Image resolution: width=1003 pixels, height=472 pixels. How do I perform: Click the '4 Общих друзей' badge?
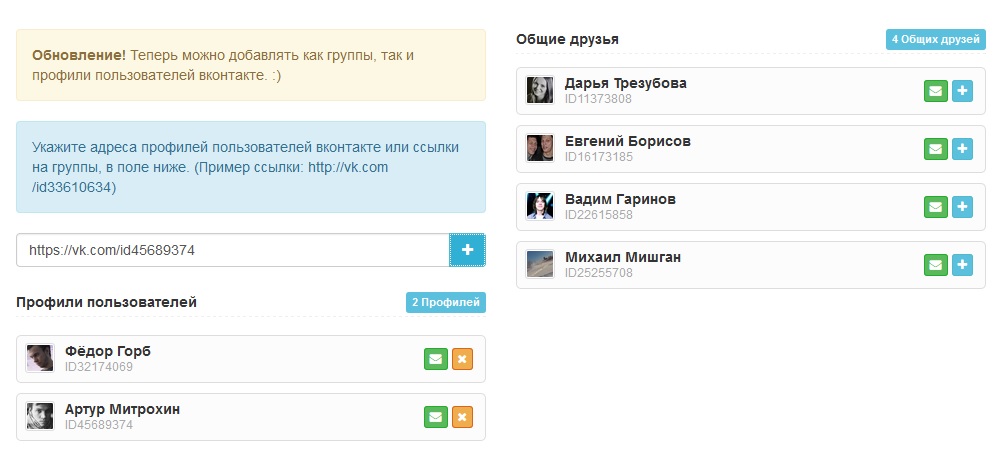(x=935, y=39)
